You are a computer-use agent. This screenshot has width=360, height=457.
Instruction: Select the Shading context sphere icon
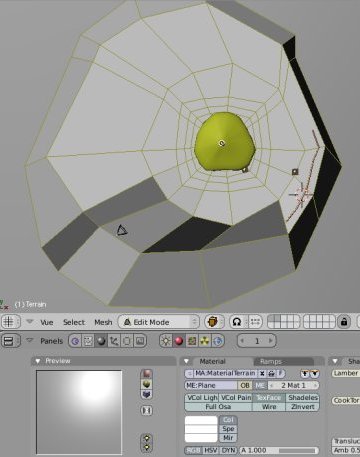(x=101, y=341)
